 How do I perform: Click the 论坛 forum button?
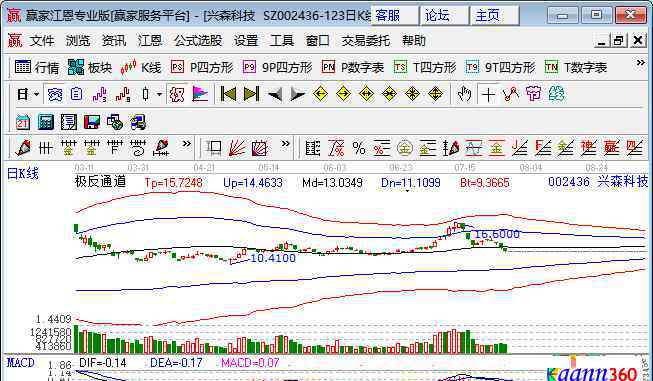[444, 16]
